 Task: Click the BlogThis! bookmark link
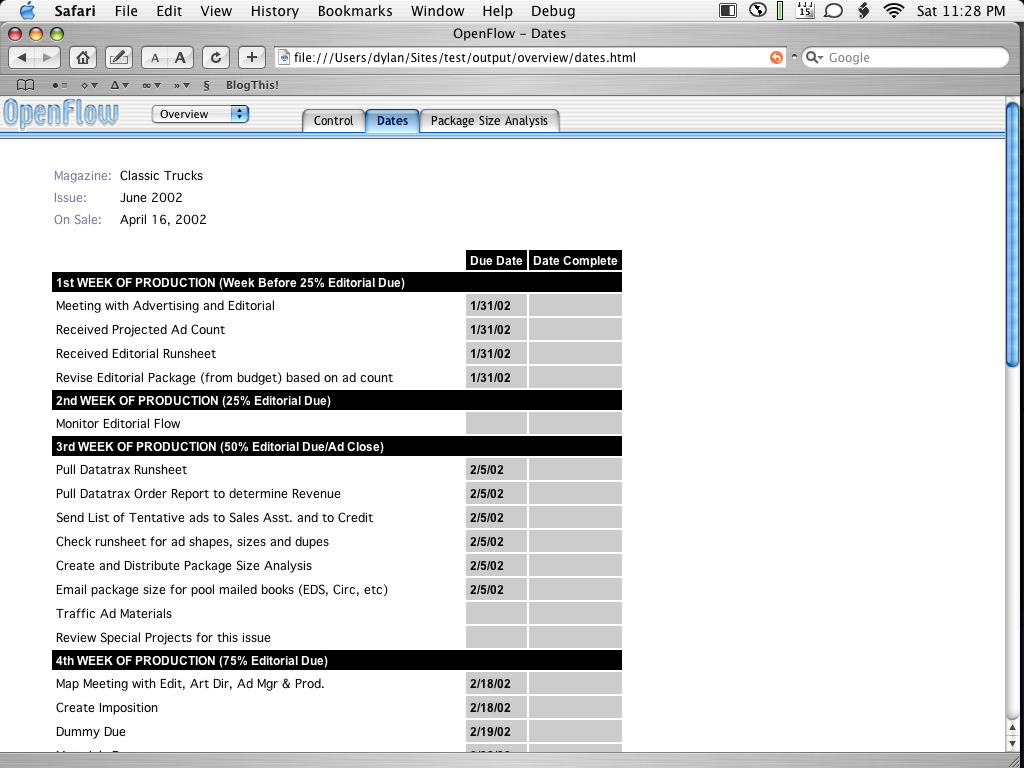pyautogui.click(x=252, y=85)
